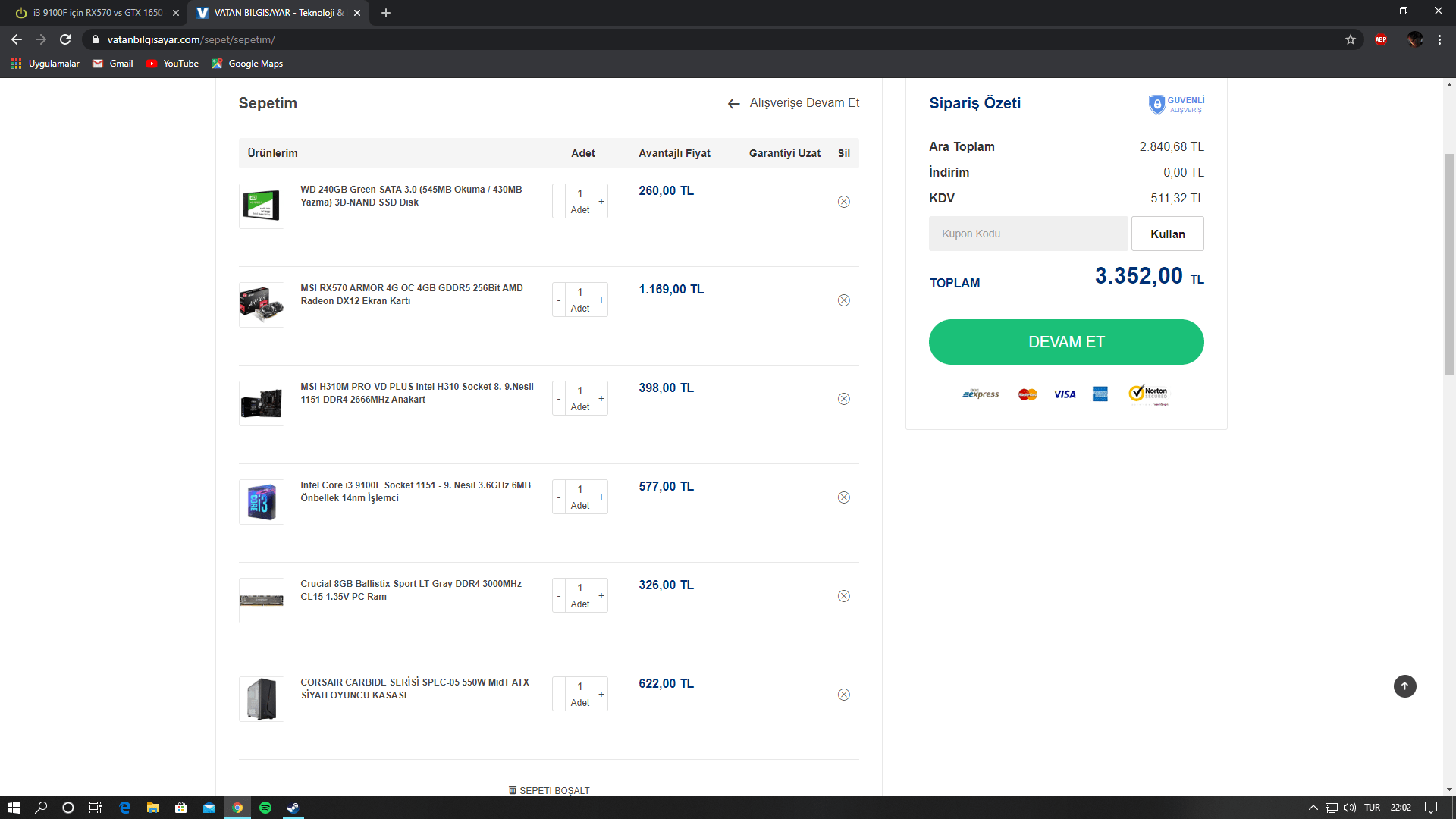Click the scroll-to-top arrow button
This screenshot has width=1456, height=819.
coord(1404,686)
